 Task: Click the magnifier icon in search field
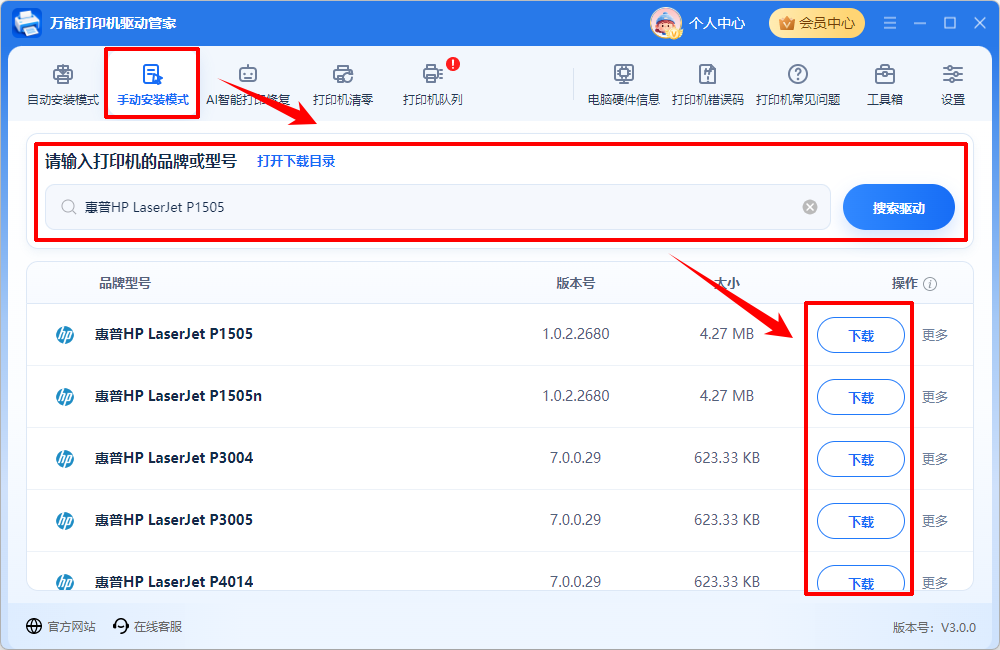[x=68, y=207]
